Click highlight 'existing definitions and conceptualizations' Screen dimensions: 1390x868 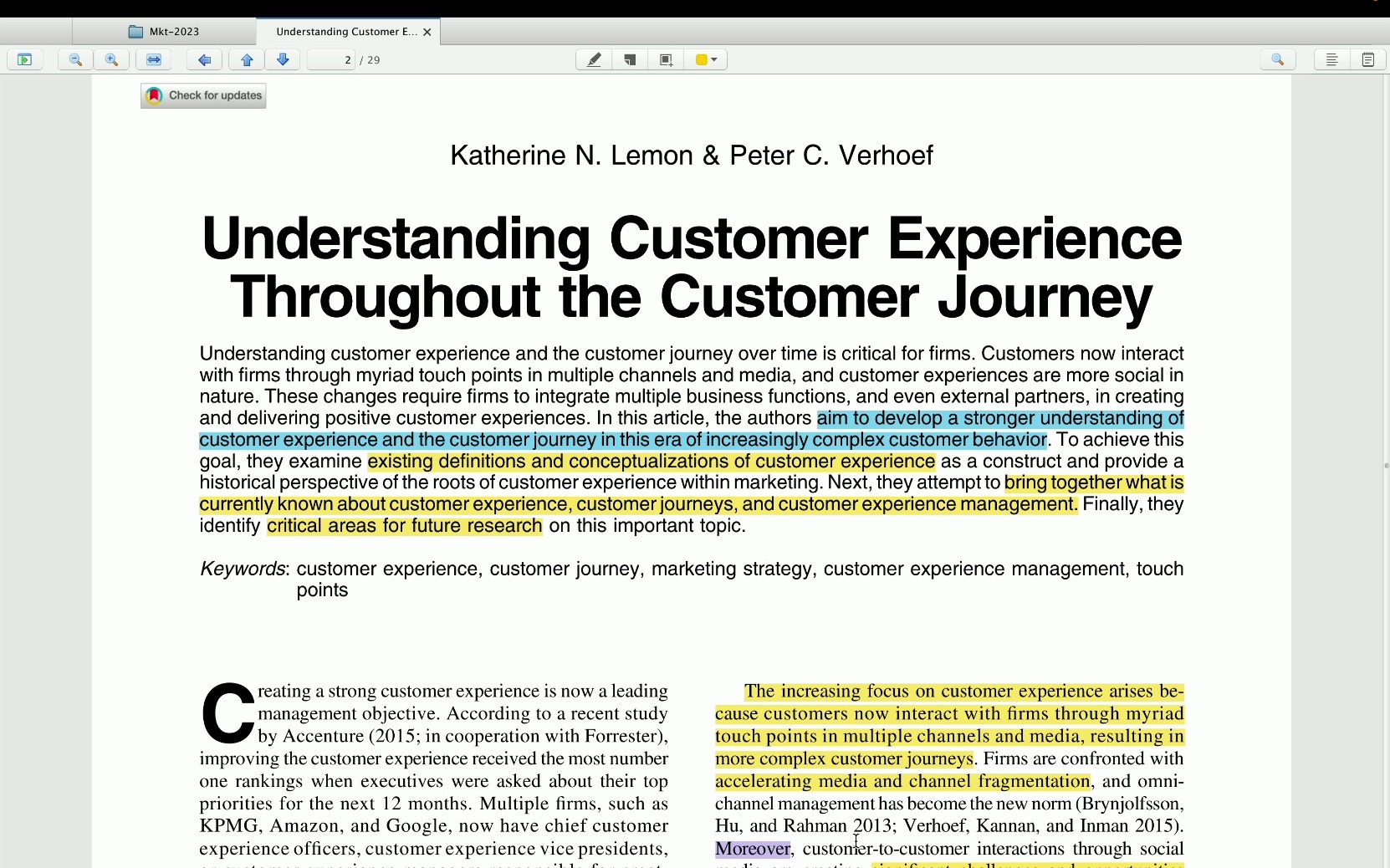pos(651,462)
